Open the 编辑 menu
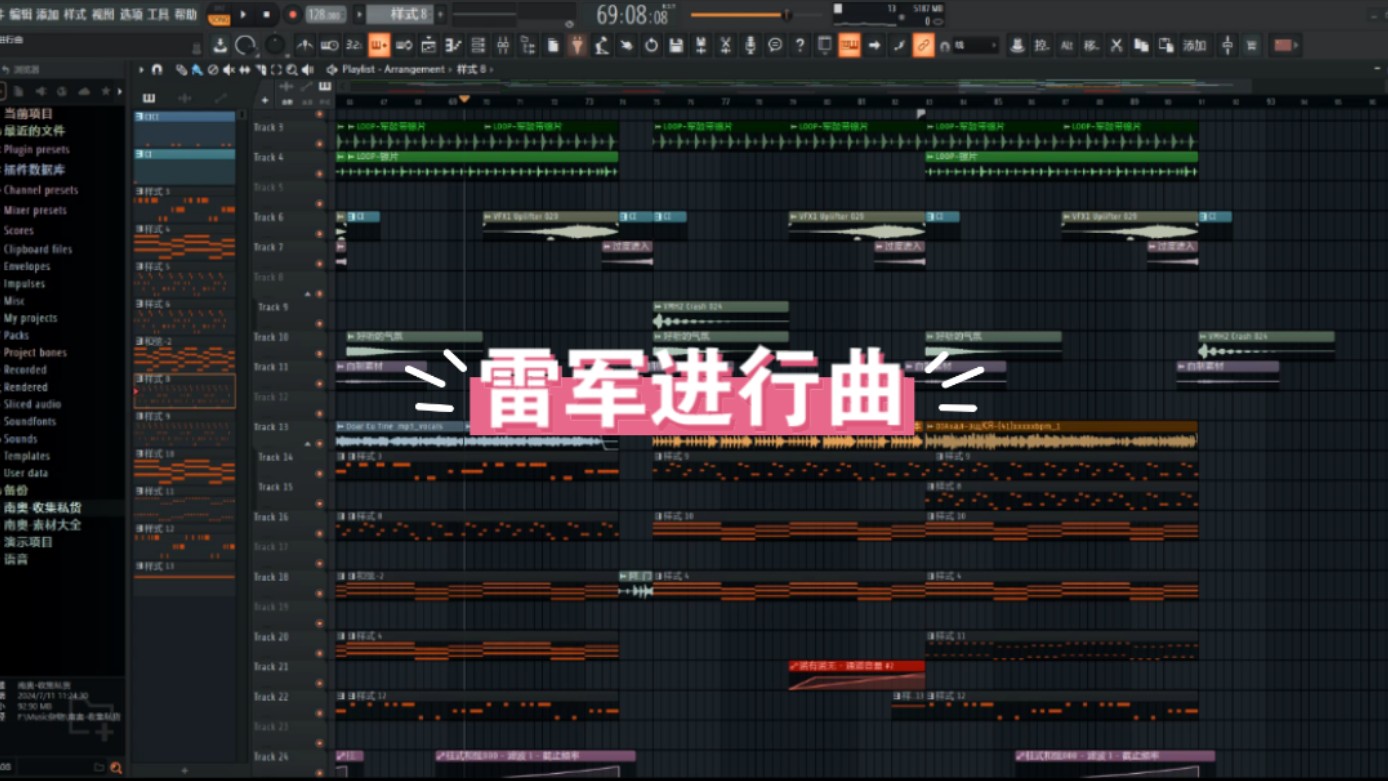 click(x=20, y=15)
